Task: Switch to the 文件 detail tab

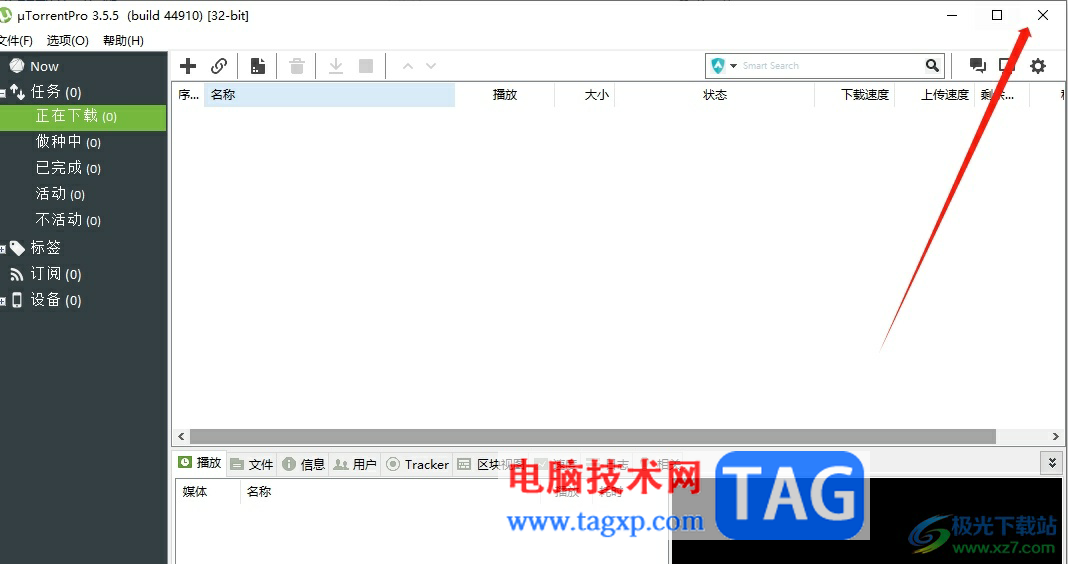Action: pyautogui.click(x=252, y=464)
